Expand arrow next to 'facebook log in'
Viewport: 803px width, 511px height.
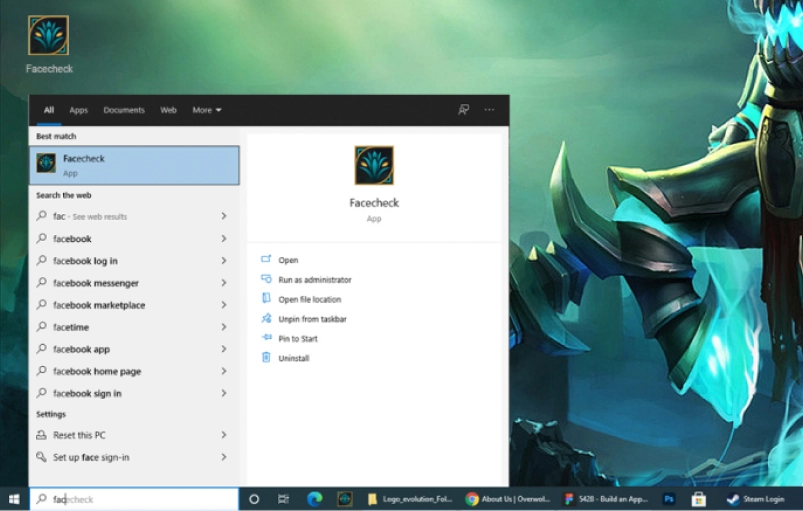pos(224,261)
